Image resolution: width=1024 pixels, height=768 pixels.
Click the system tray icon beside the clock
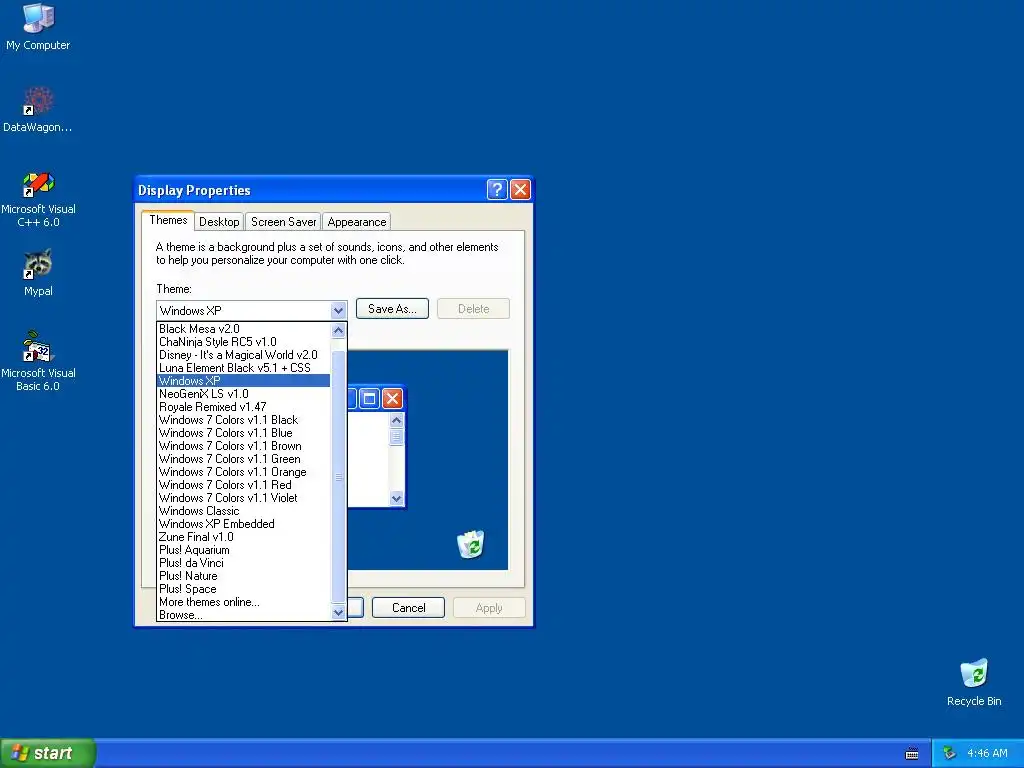(950, 753)
